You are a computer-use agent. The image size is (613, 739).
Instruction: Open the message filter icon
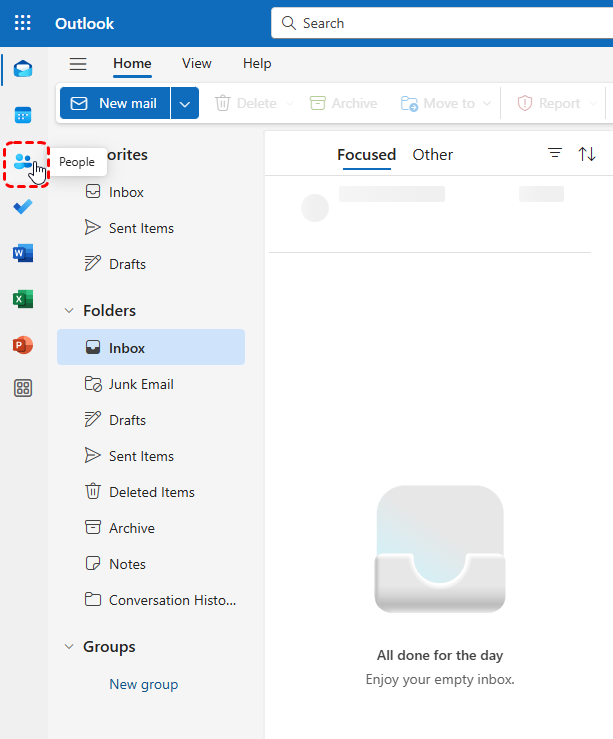[x=555, y=153]
